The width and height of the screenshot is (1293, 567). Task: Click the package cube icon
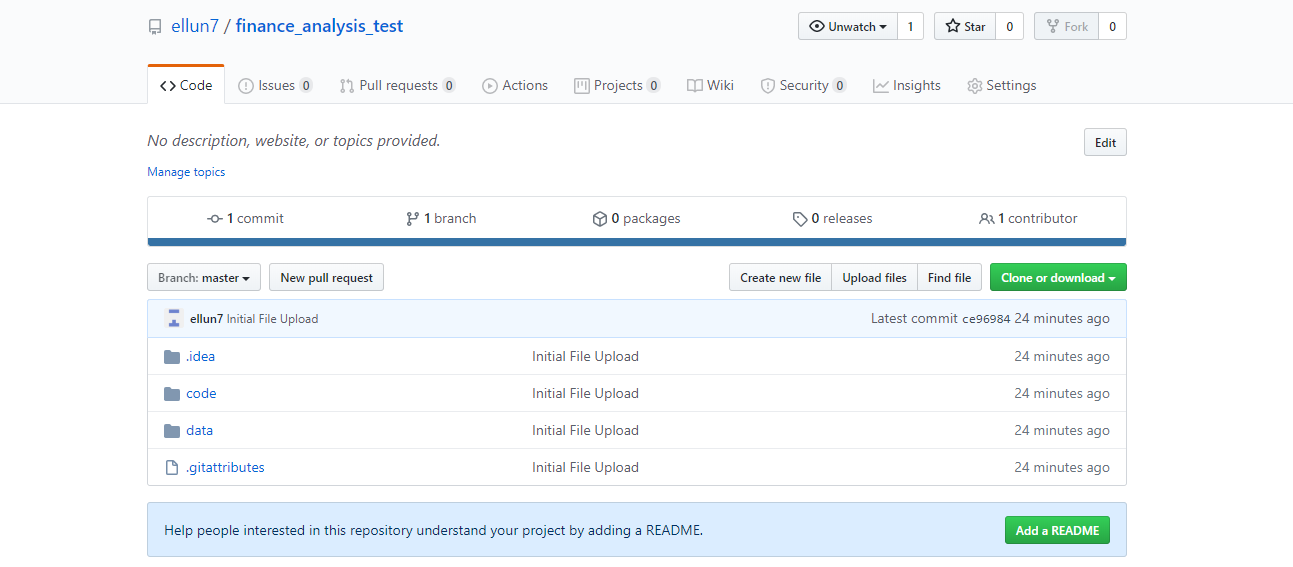[600, 219]
